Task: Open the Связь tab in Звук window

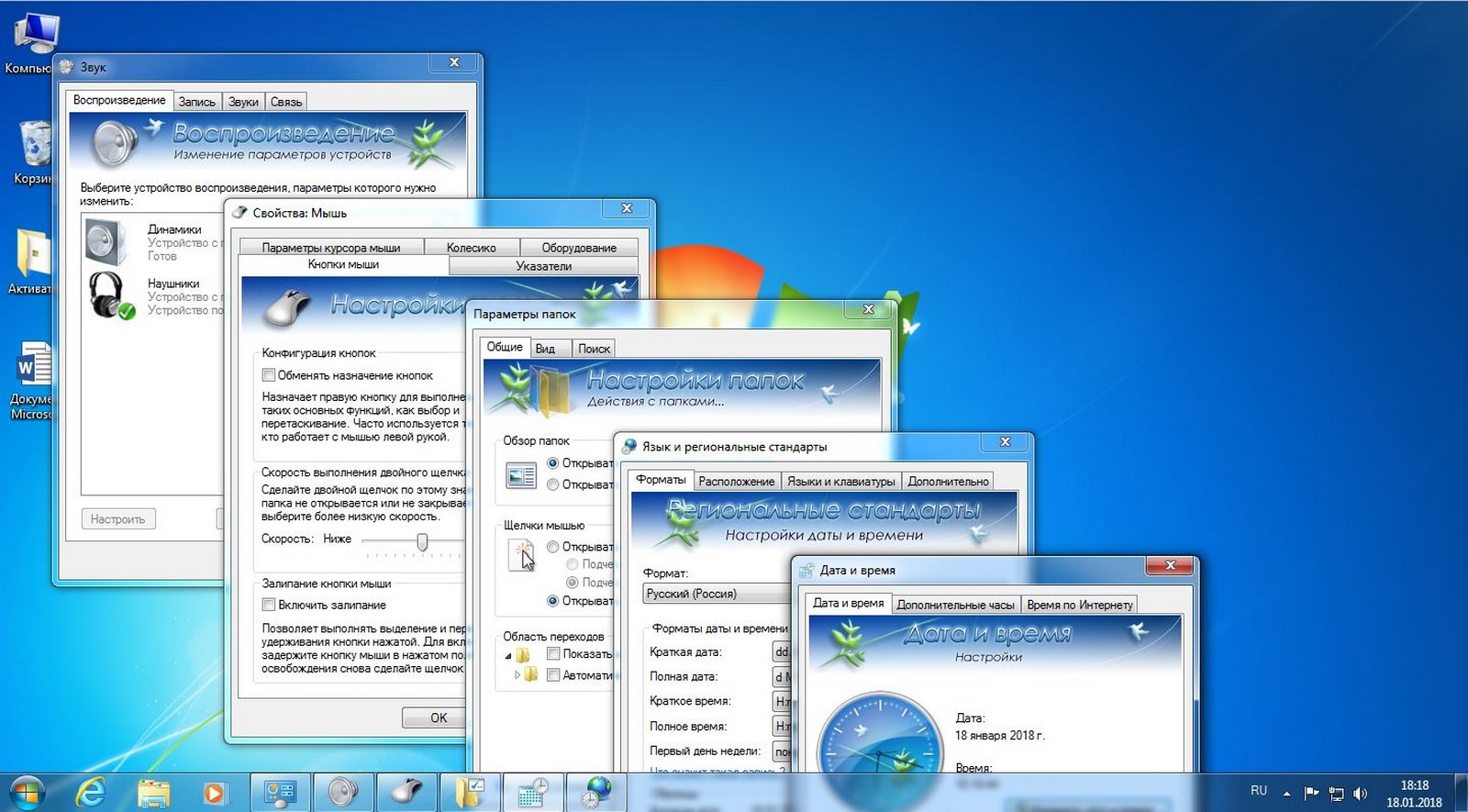Action: (x=286, y=102)
